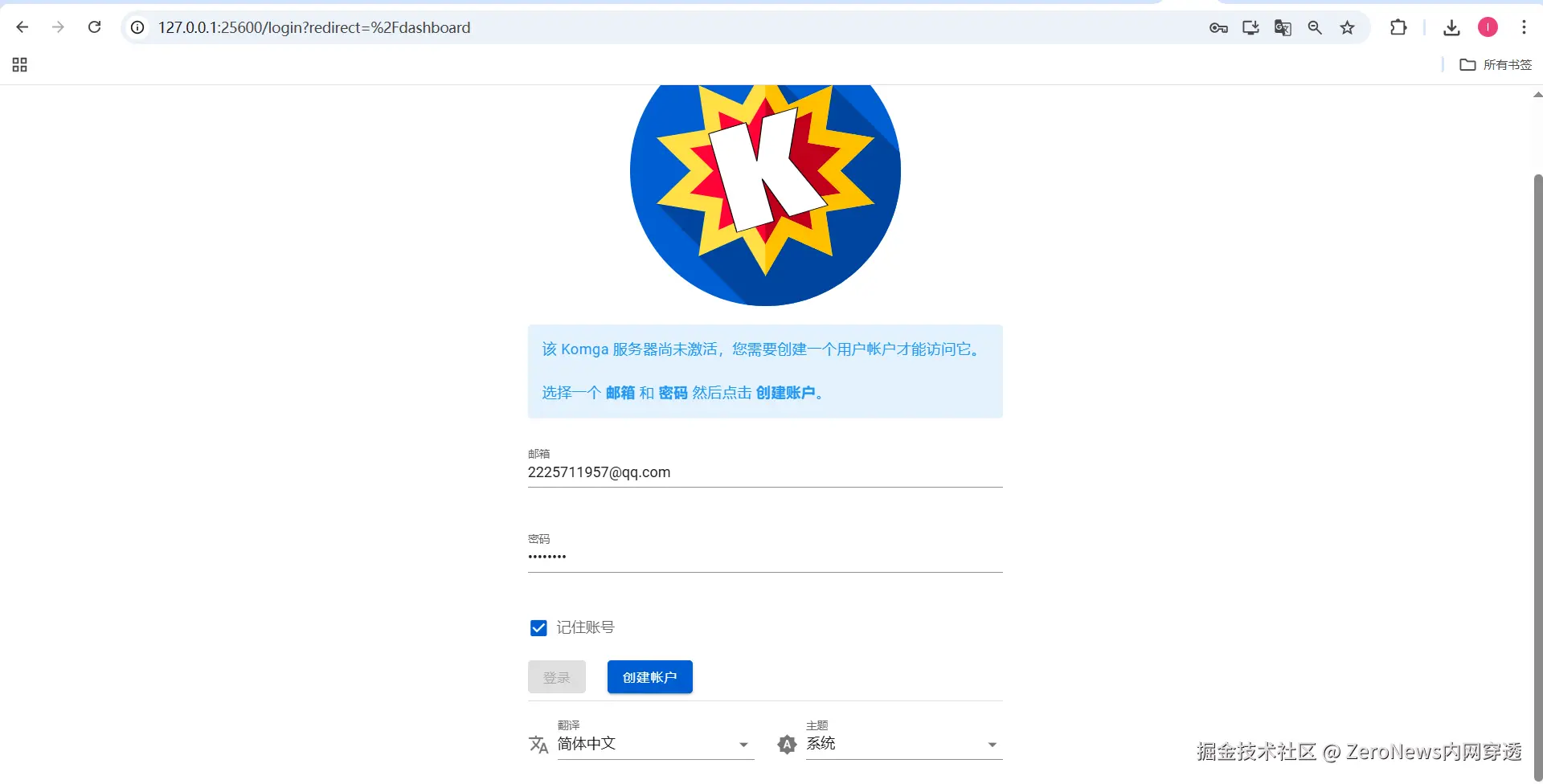The image size is (1543, 784).
Task: Open the 主题 theme dropdown
Action: [904, 744]
